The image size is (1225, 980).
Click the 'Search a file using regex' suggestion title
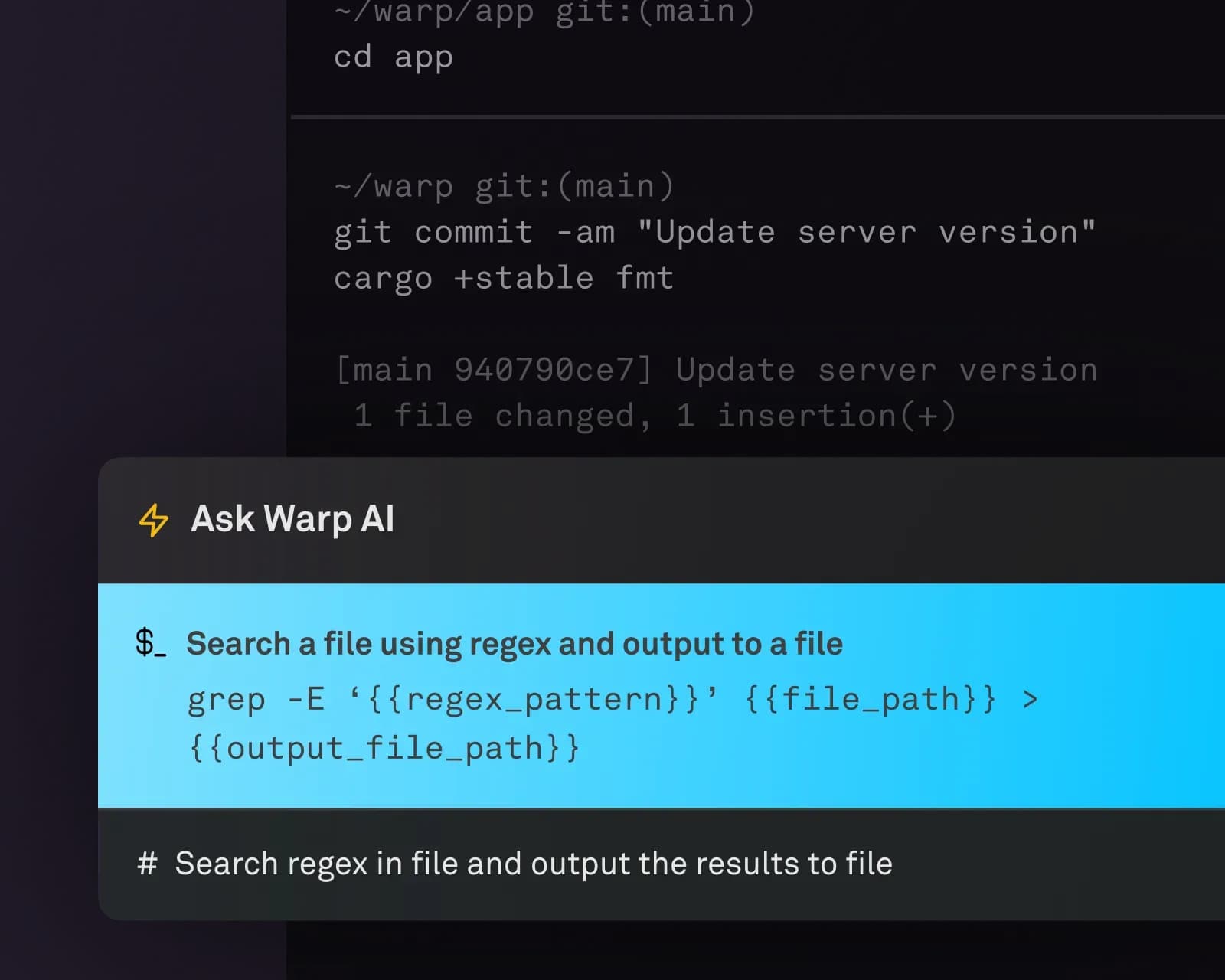[x=514, y=644]
